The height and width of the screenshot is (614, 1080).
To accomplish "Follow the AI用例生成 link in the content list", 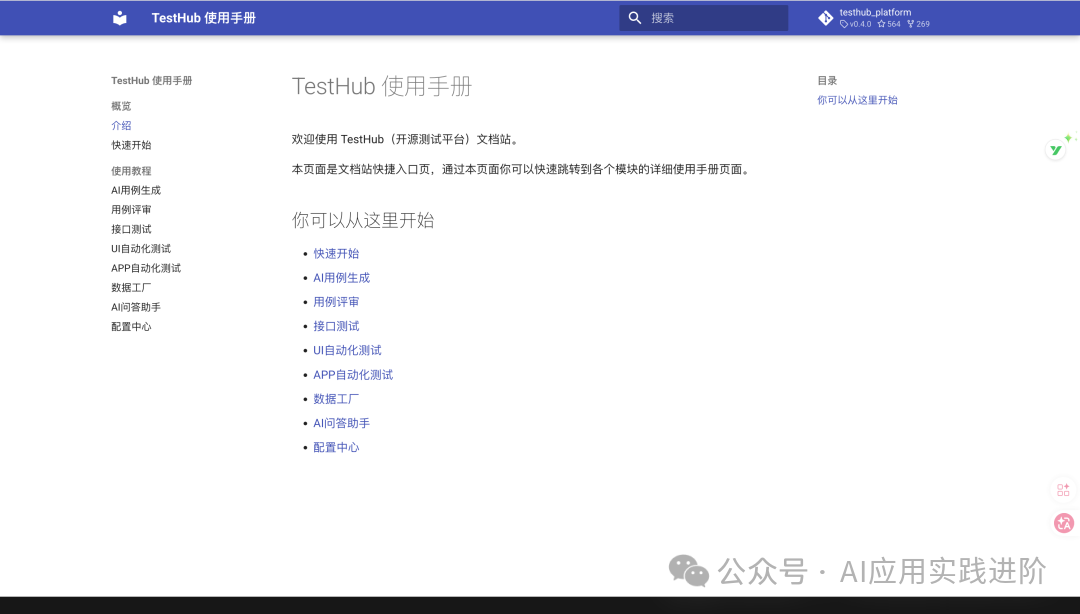I will pos(342,278).
